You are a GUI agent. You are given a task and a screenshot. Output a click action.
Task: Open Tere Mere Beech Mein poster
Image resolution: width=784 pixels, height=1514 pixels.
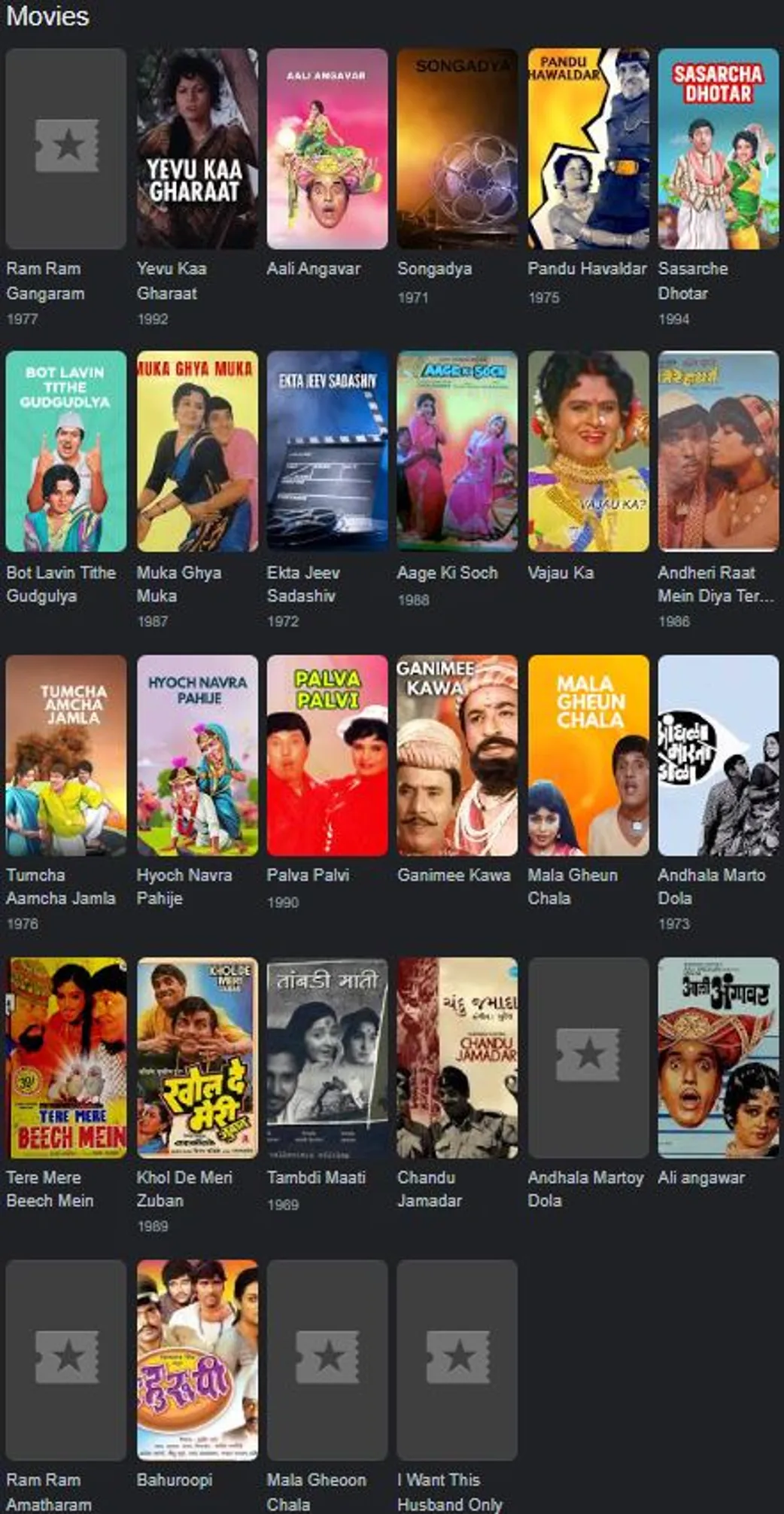(66, 1058)
